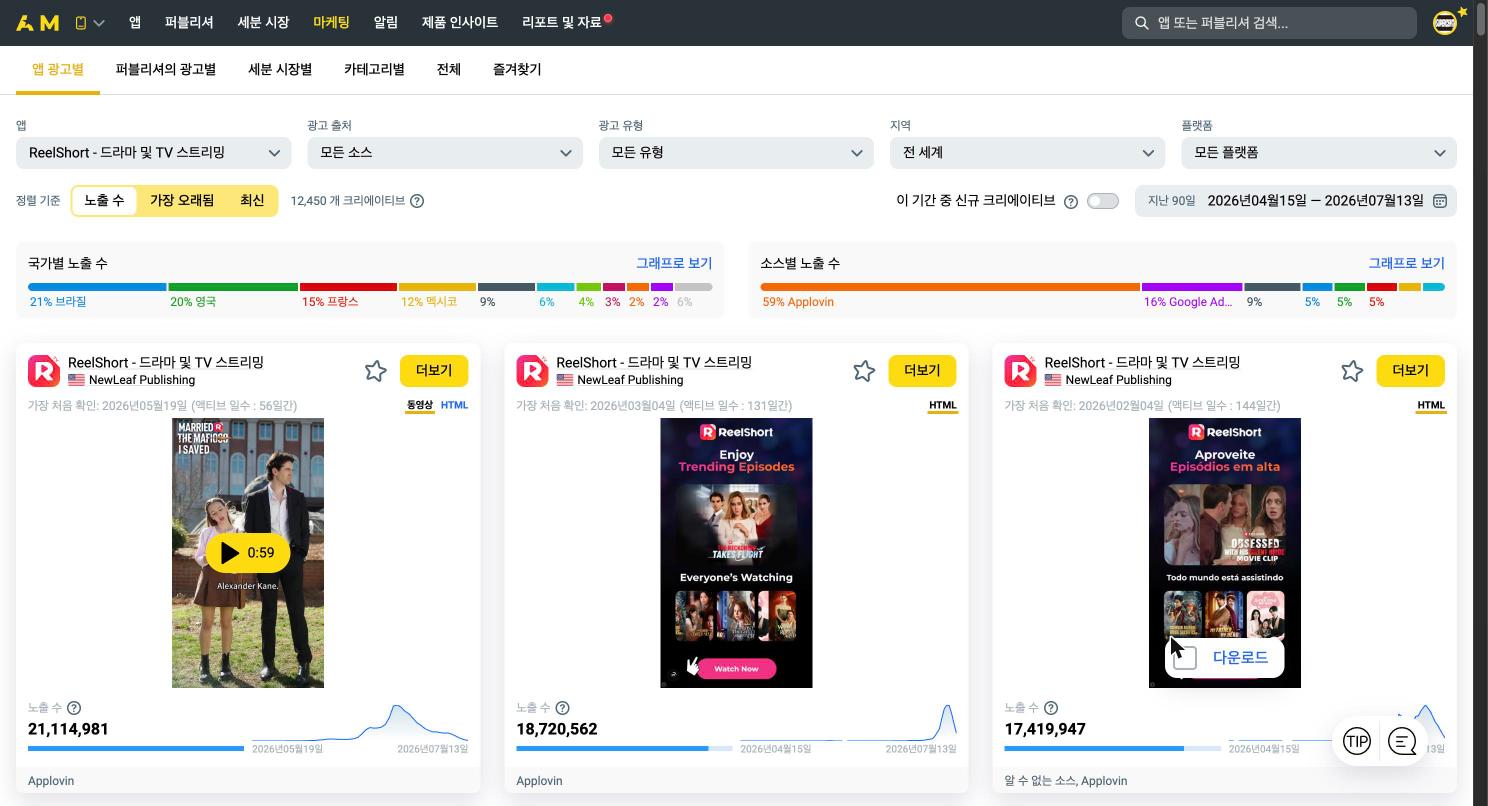This screenshot has width=1488, height=806.
Task: Favorite the 18,720,562 impressions creative star
Action: (864, 371)
